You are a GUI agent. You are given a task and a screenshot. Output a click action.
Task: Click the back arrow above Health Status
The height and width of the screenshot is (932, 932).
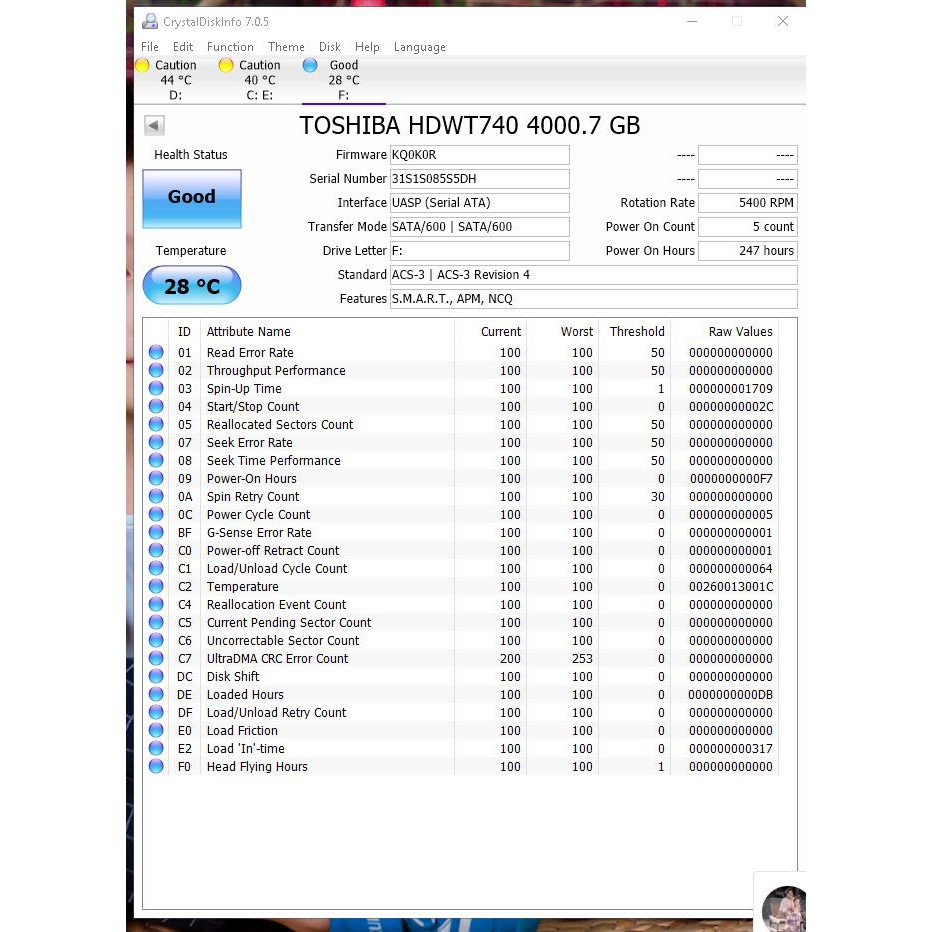tap(153, 125)
